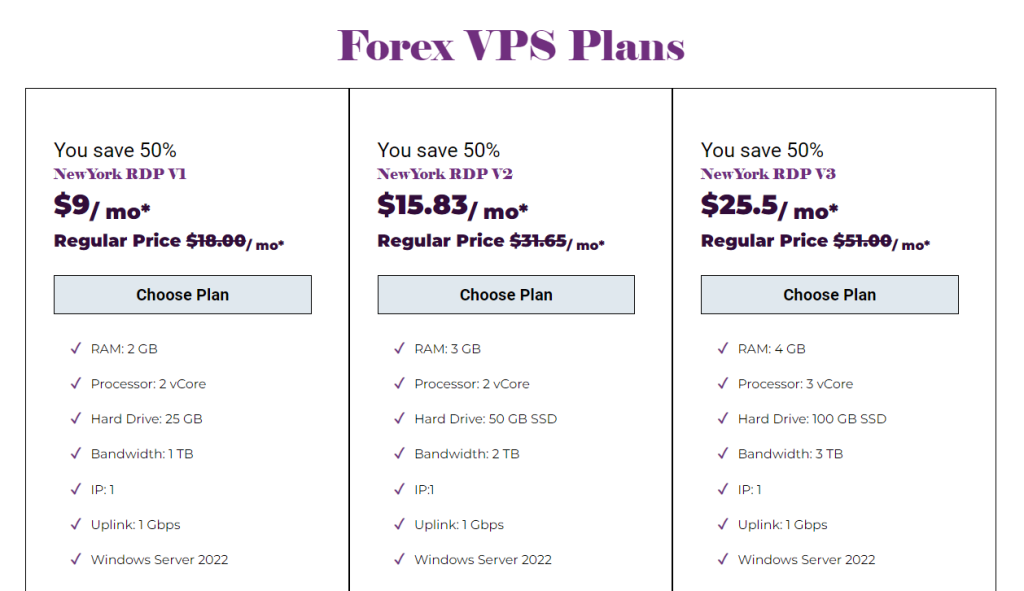Click the crossed-out $51.00 regular price
The image size is (1024, 591).
pos(862,241)
